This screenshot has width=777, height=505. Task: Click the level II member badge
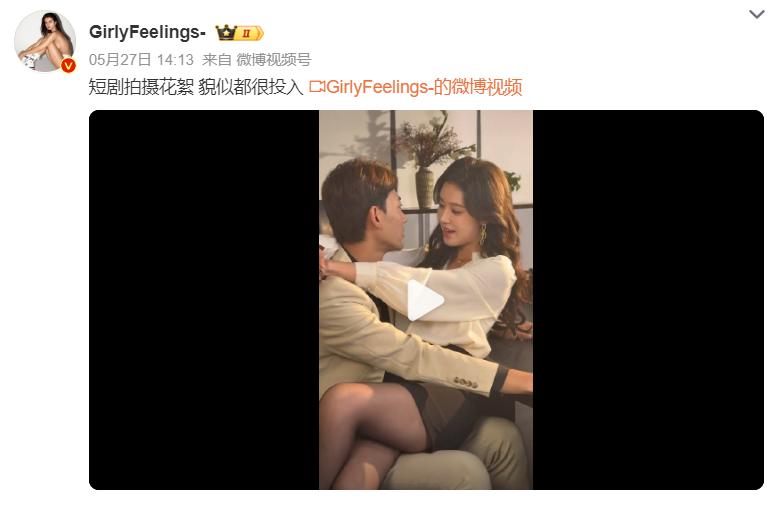(250, 33)
